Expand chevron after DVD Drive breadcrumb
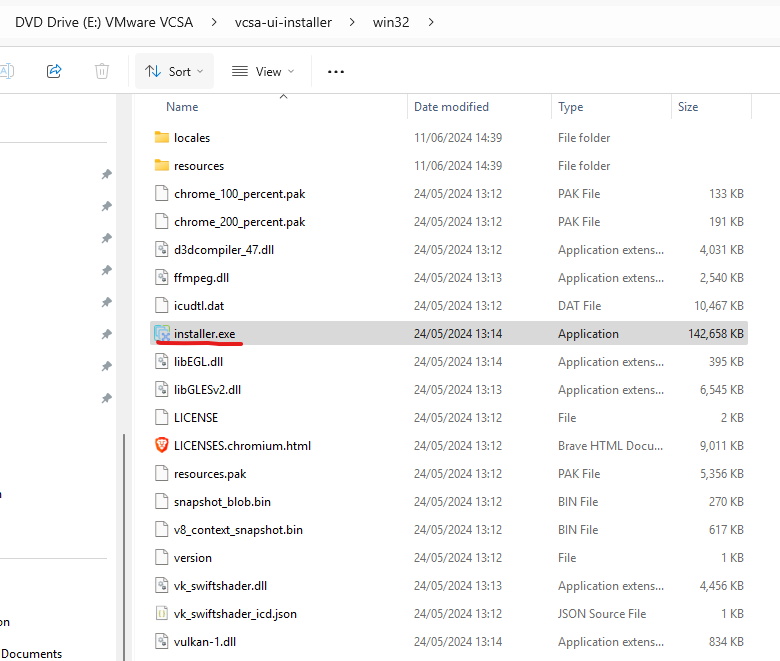Image resolution: width=780 pixels, height=661 pixels. [214, 22]
